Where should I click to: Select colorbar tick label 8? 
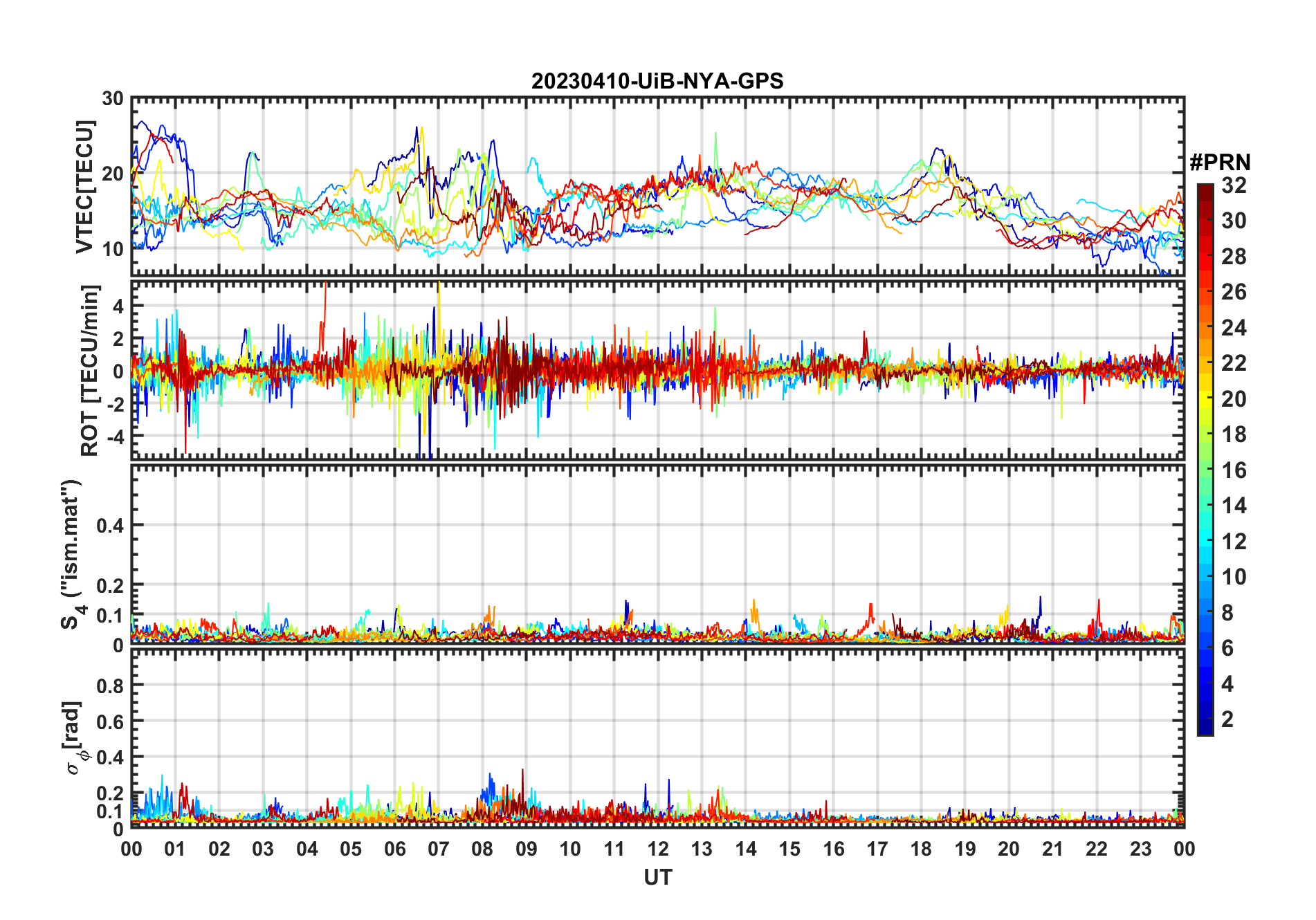[x=1227, y=613]
